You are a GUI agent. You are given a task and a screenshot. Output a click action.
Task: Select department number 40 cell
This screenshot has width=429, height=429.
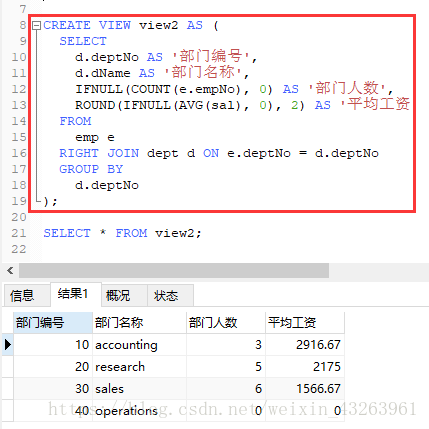click(53, 411)
